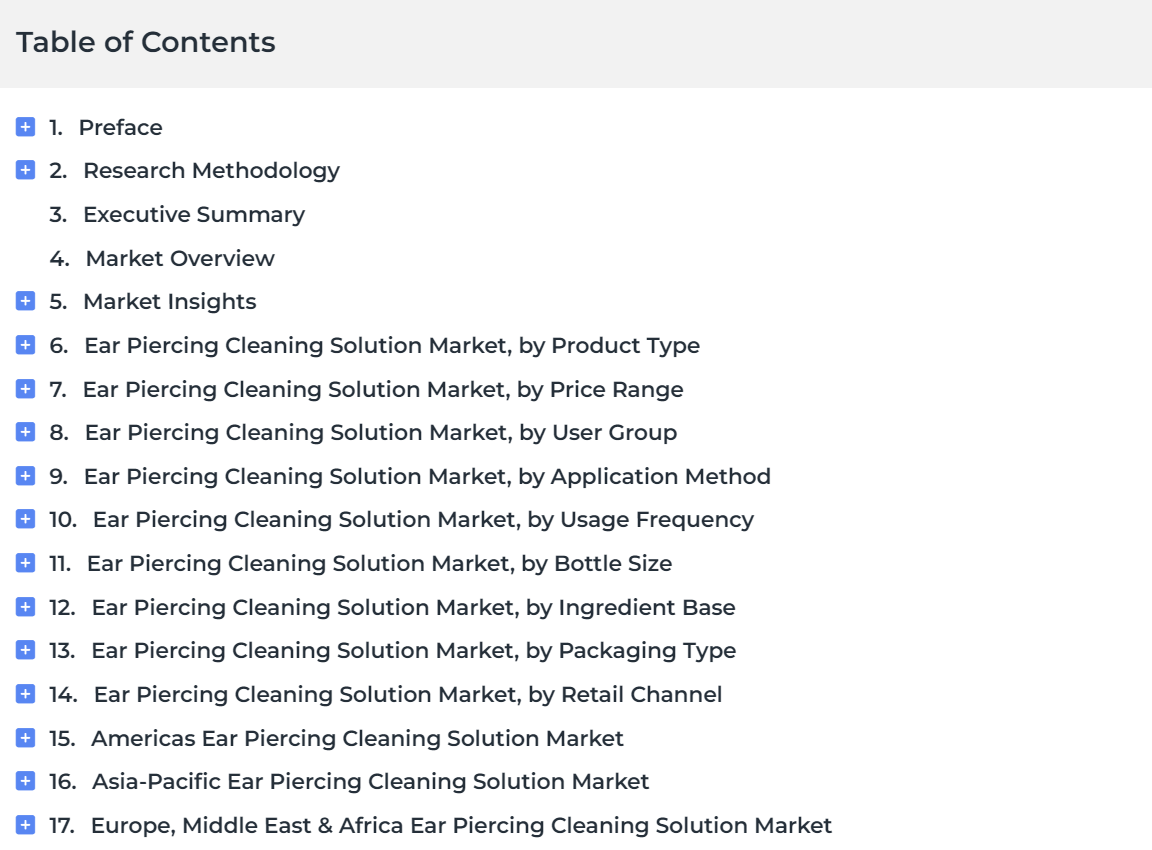Open the Market Overview entry
Viewport: 1152px width, 850px height.
[x=180, y=259]
